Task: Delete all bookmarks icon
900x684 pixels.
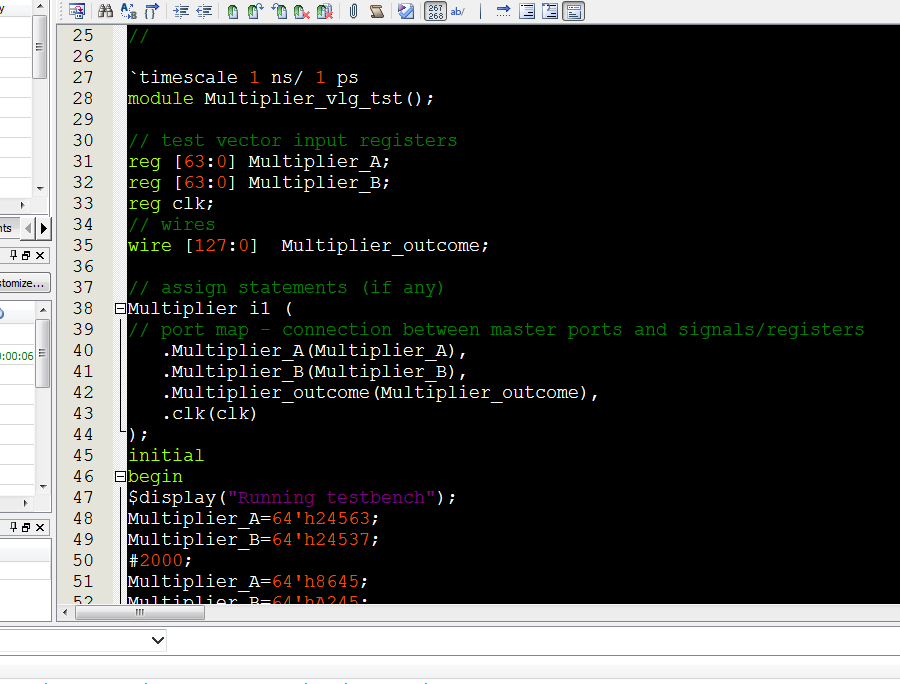Action: click(325, 11)
